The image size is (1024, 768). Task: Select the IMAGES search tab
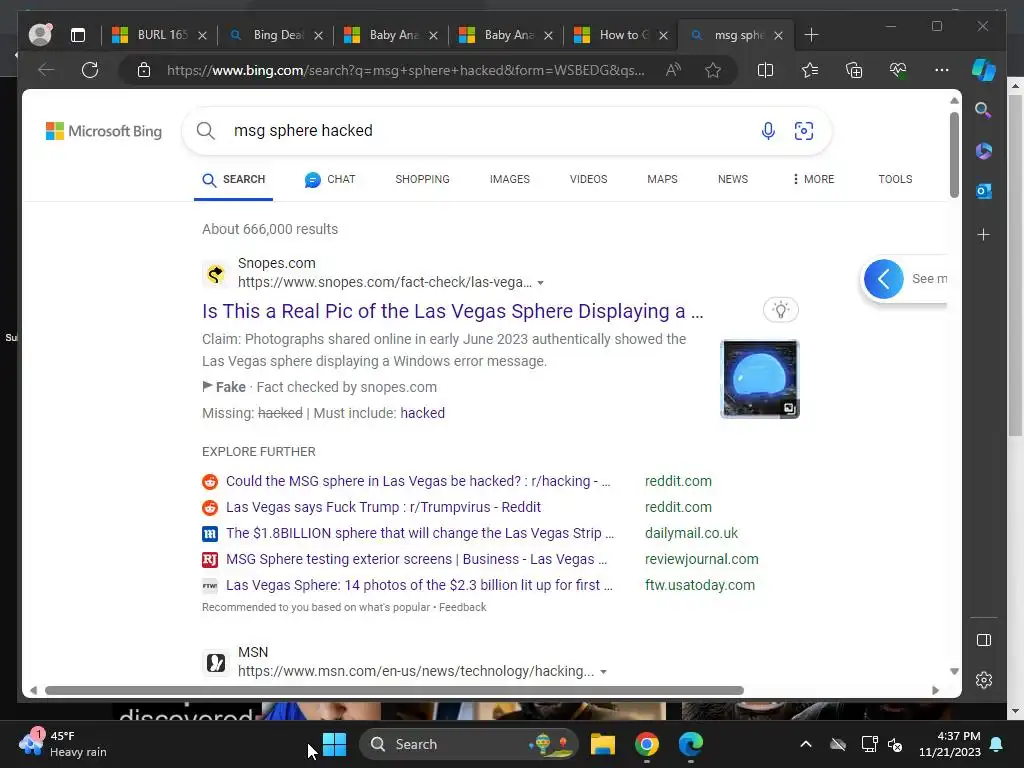point(510,179)
